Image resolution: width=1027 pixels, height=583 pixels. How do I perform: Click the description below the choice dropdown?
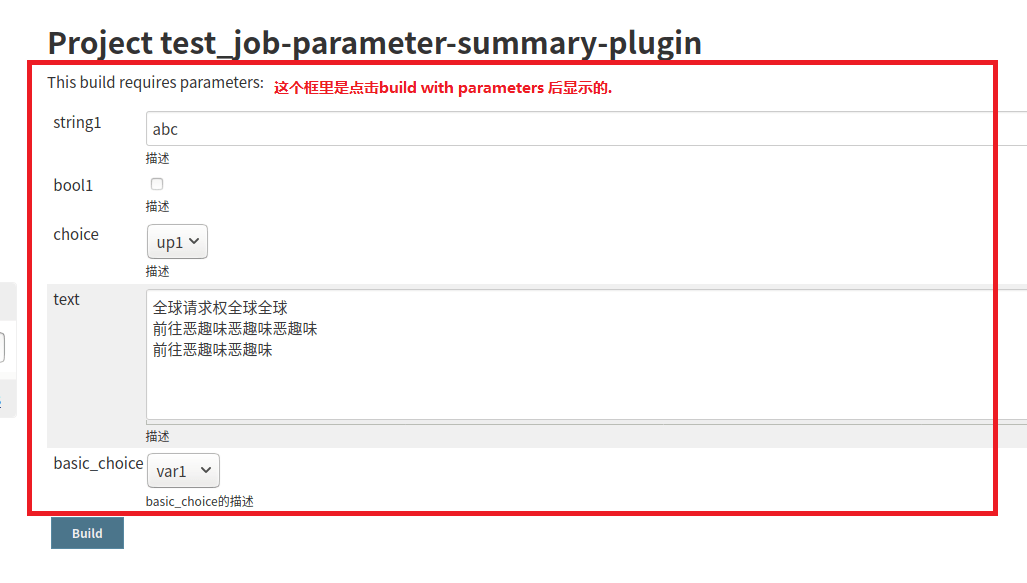tap(158, 271)
